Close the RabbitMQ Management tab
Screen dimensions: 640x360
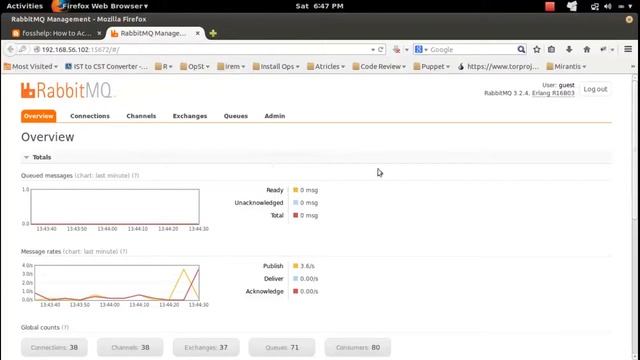pos(198,33)
